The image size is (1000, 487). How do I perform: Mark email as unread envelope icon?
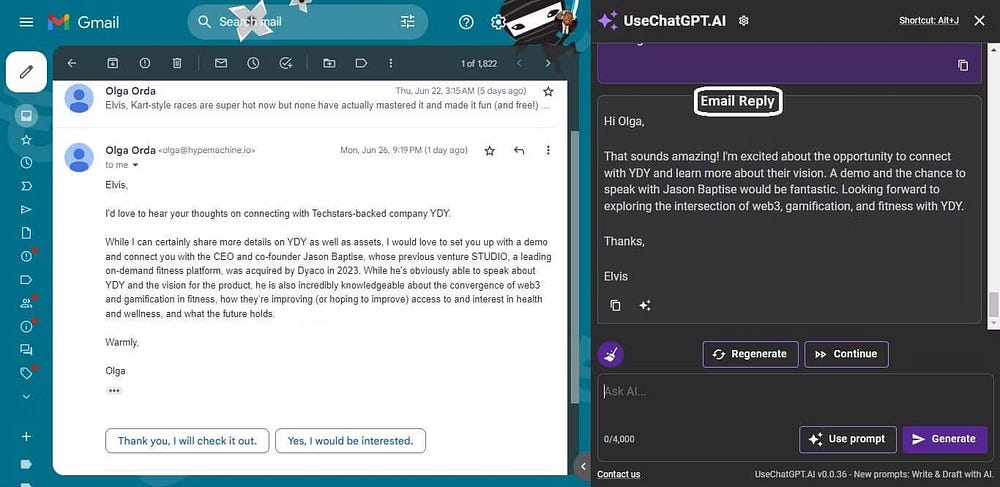221,63
